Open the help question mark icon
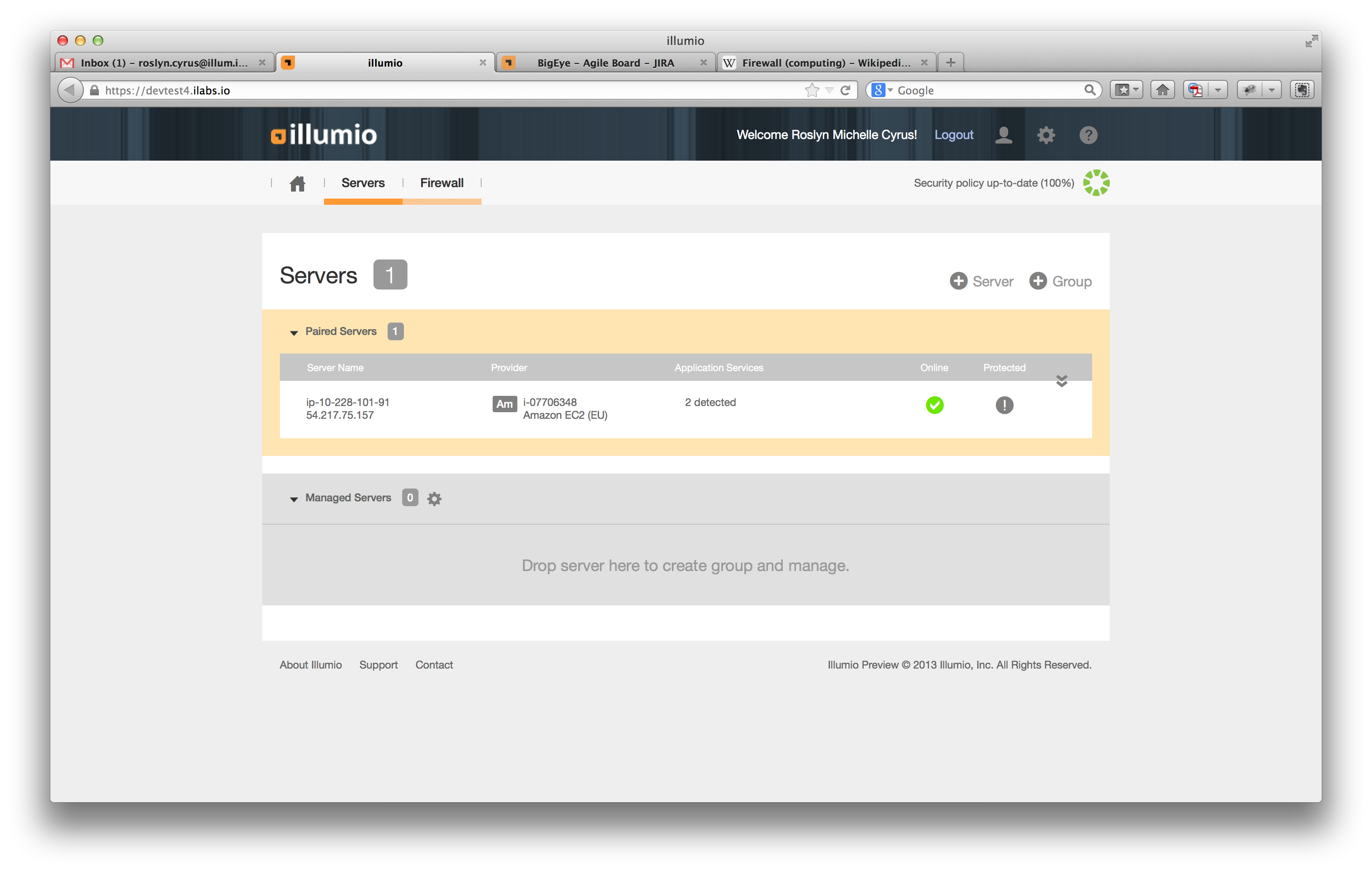This screenshot has width=1372, height=872. pos(1088,135)
